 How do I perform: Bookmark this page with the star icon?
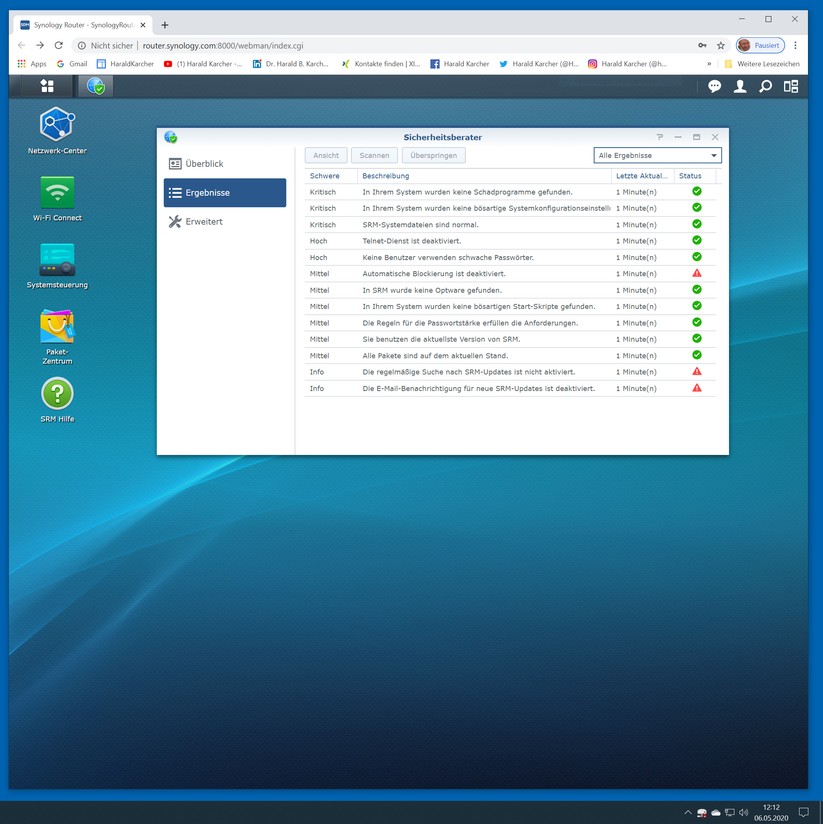click(x=720, y=45)
